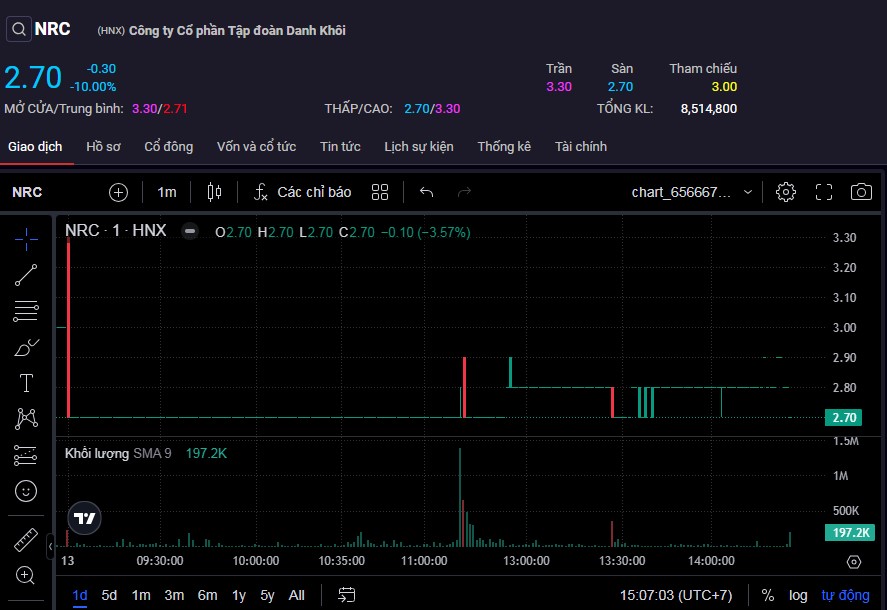Toggle log scale on price axis
Screen dimensions: 887x610
click(798, 595)
